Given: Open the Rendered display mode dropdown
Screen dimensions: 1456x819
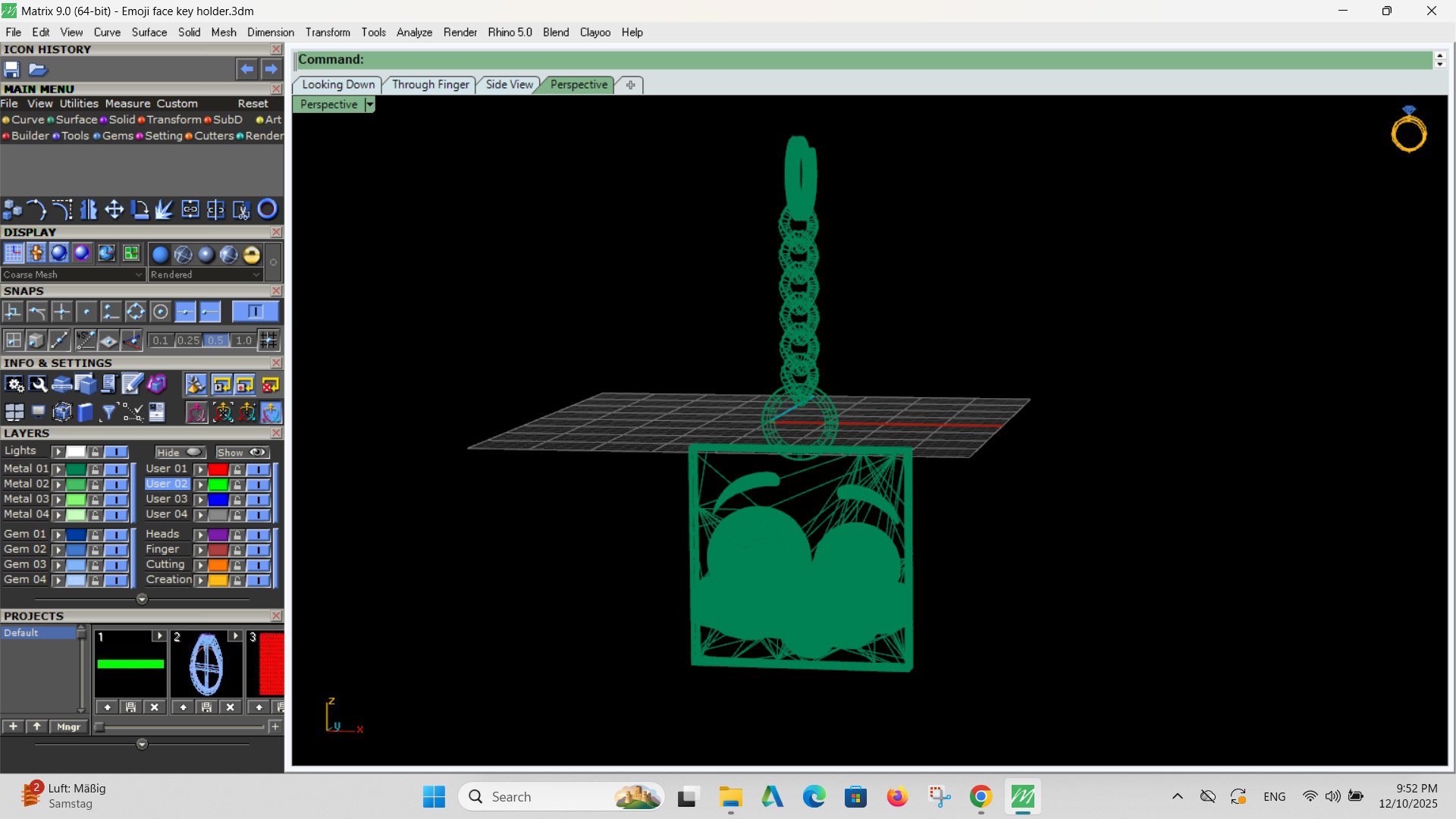Looking at the screenshot, I should coord(205,275).
